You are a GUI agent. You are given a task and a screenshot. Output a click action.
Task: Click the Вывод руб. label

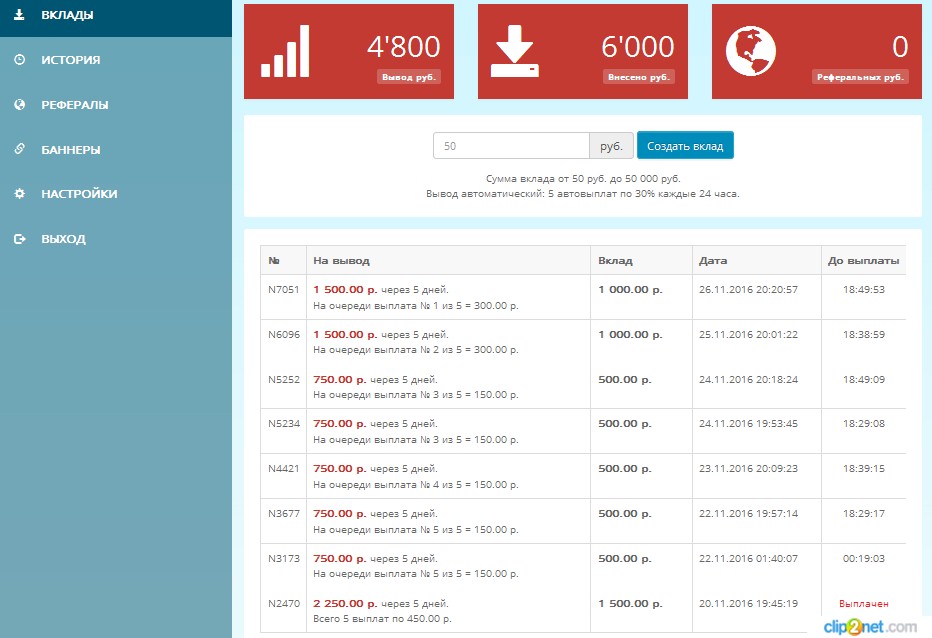click(409, 77)
